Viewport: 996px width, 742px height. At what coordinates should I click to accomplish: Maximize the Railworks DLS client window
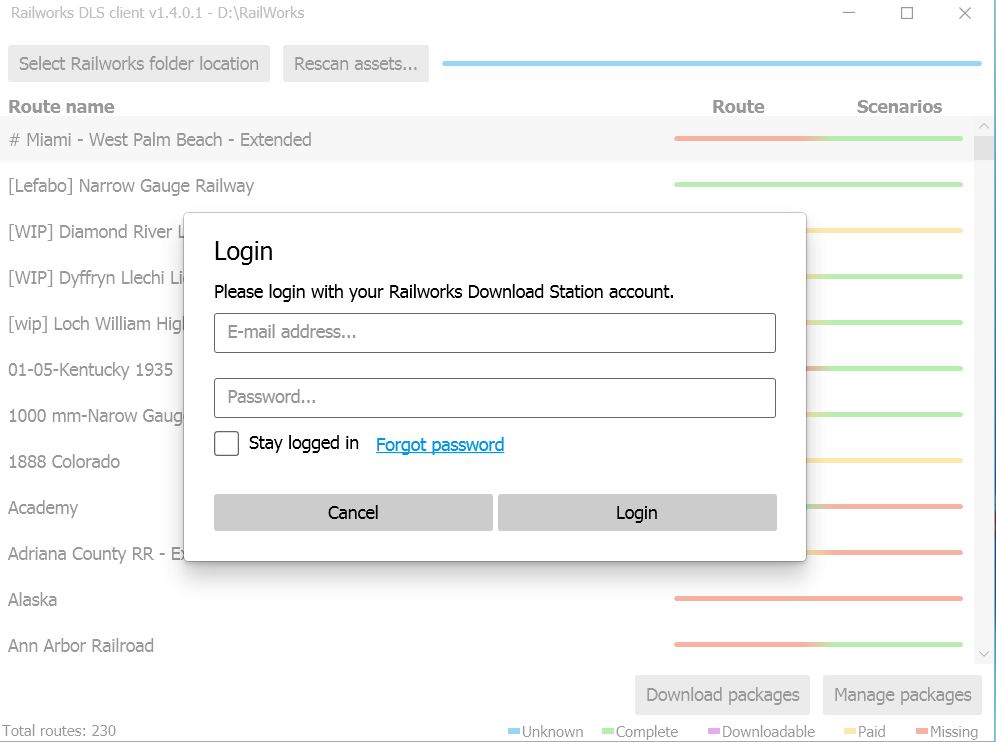point(907,13)
